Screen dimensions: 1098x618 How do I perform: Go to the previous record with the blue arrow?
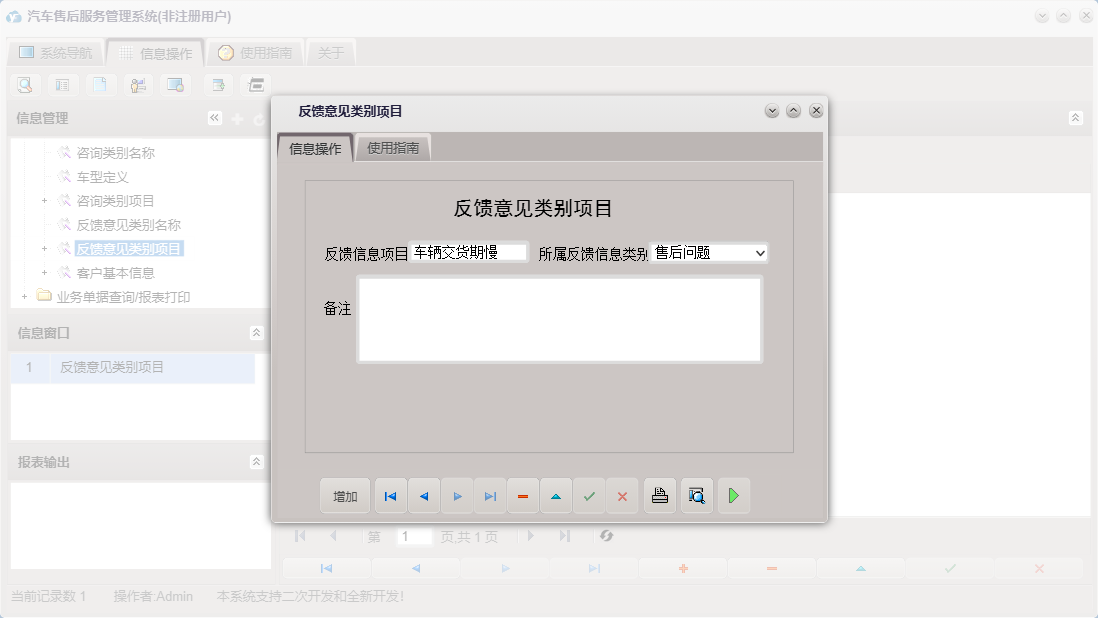click(423, 495)
